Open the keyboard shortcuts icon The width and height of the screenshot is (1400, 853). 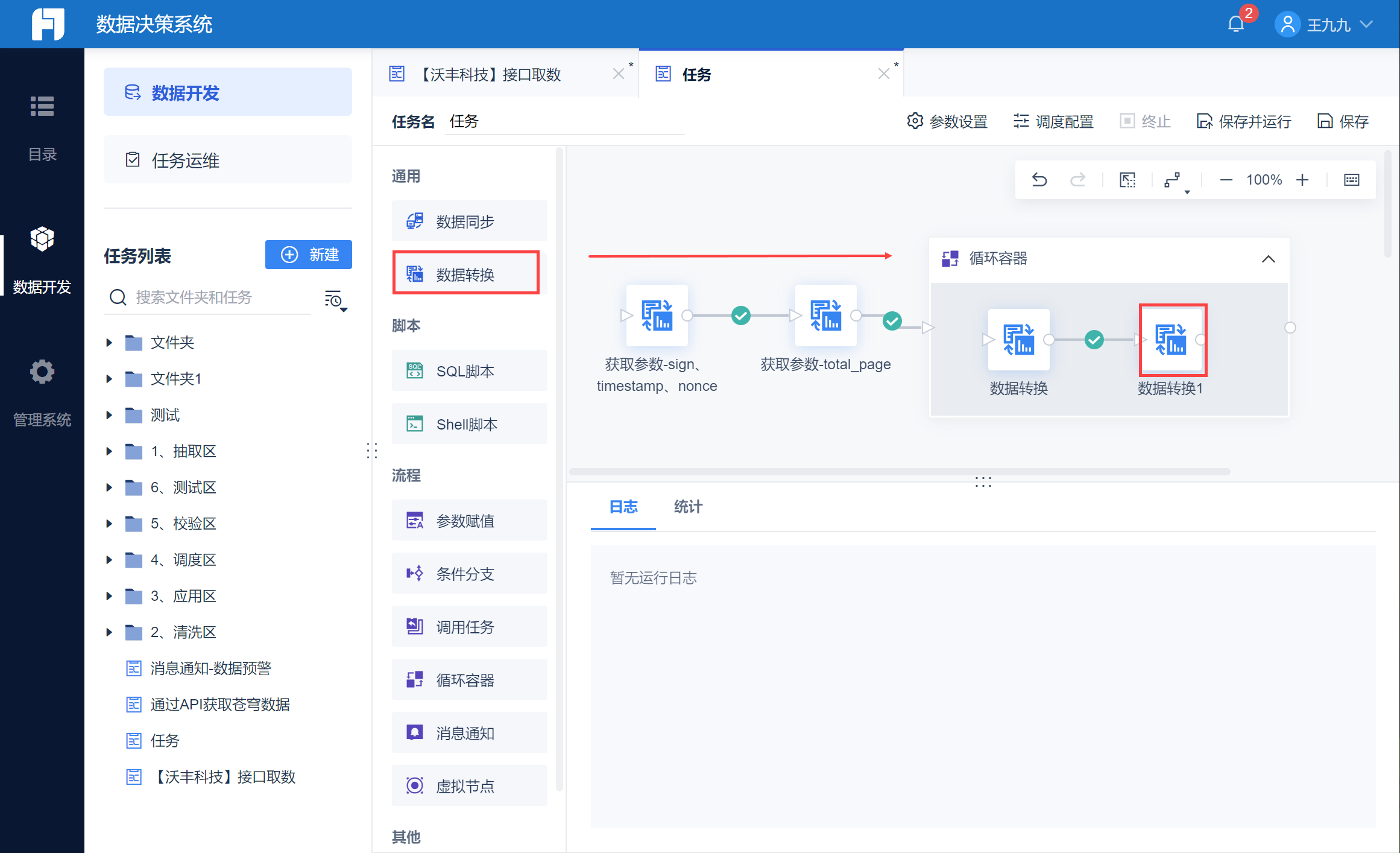click(x=1352, y=180)
